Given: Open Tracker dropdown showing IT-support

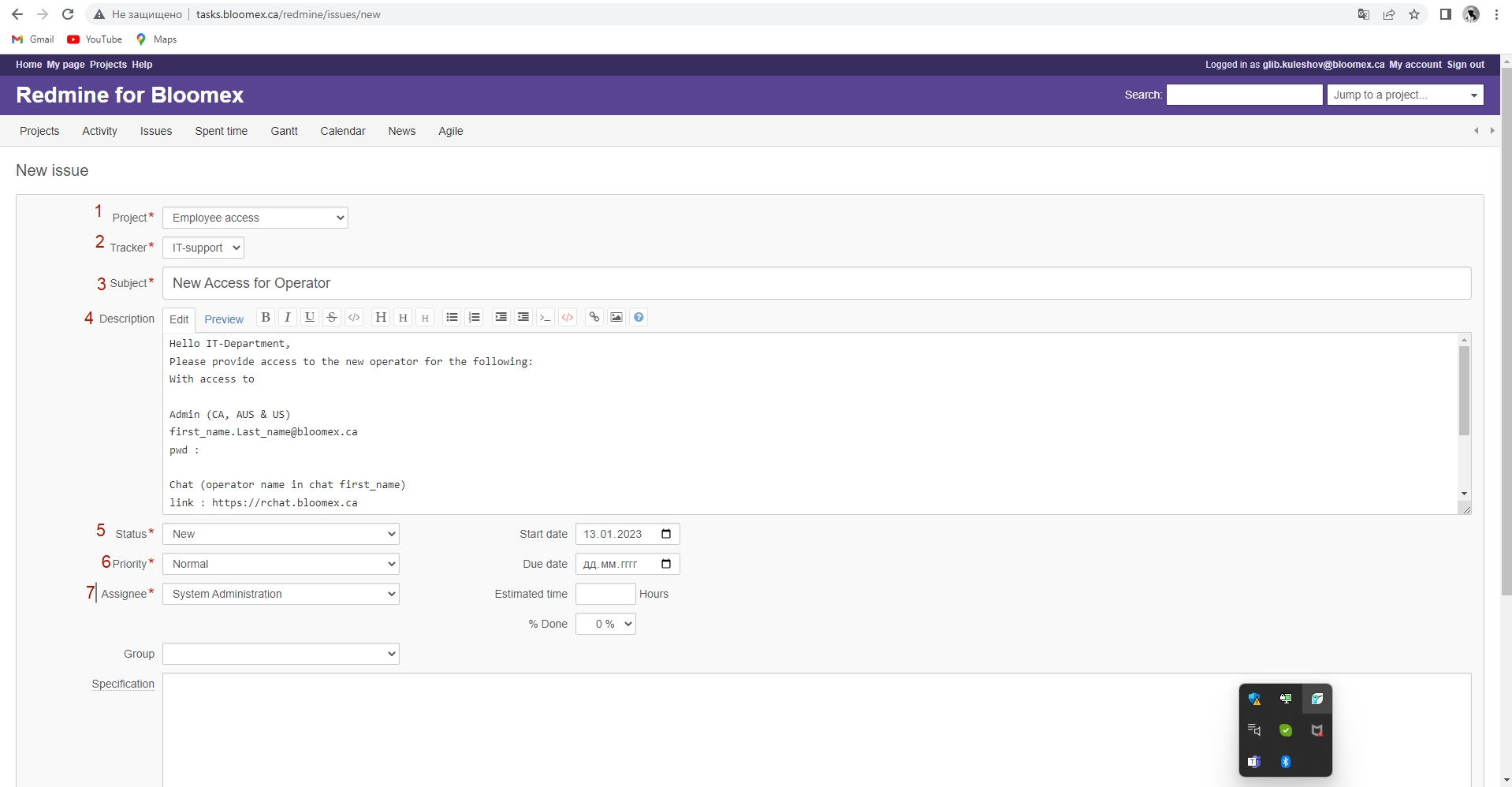Looking at the screenshot, I should pyautogui.click(x=203, y=248).
